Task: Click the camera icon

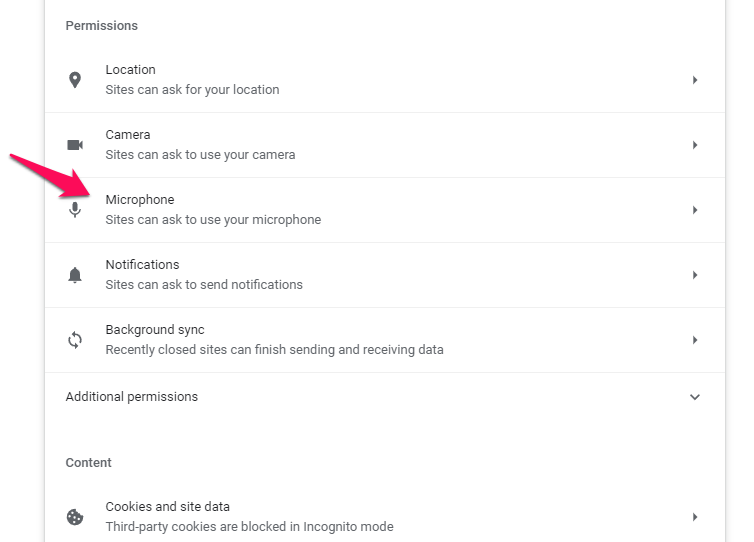Action: (x=75, y=145)
